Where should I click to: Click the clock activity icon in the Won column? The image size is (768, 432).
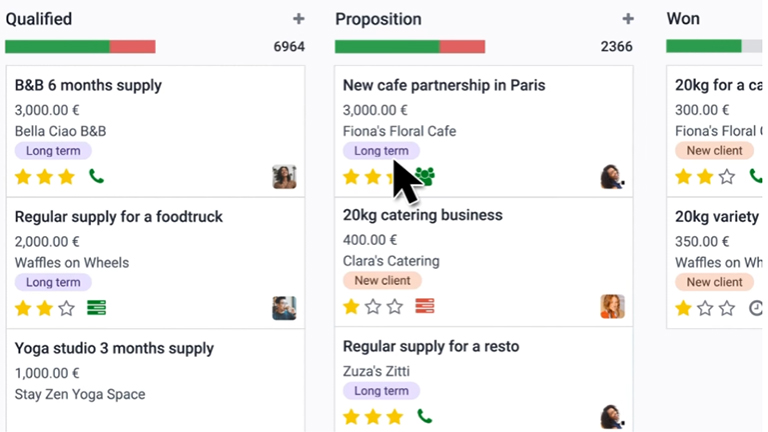[x=757, y=308]
